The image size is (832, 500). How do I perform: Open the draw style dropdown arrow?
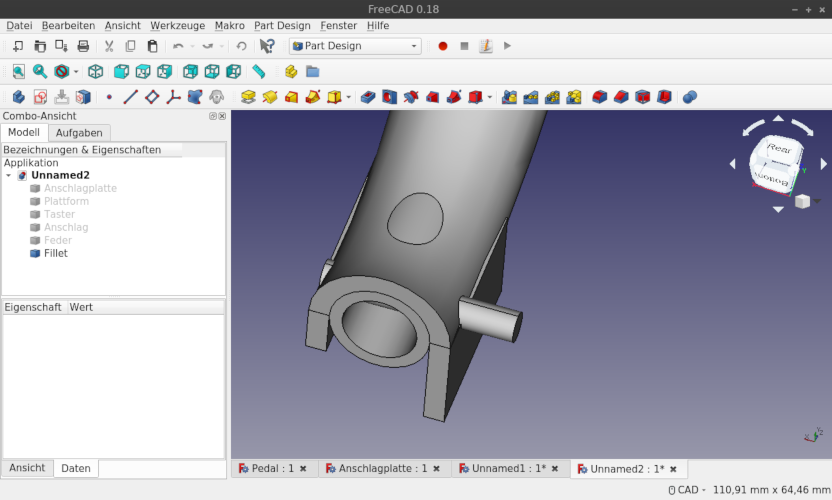tap(76, 72)
